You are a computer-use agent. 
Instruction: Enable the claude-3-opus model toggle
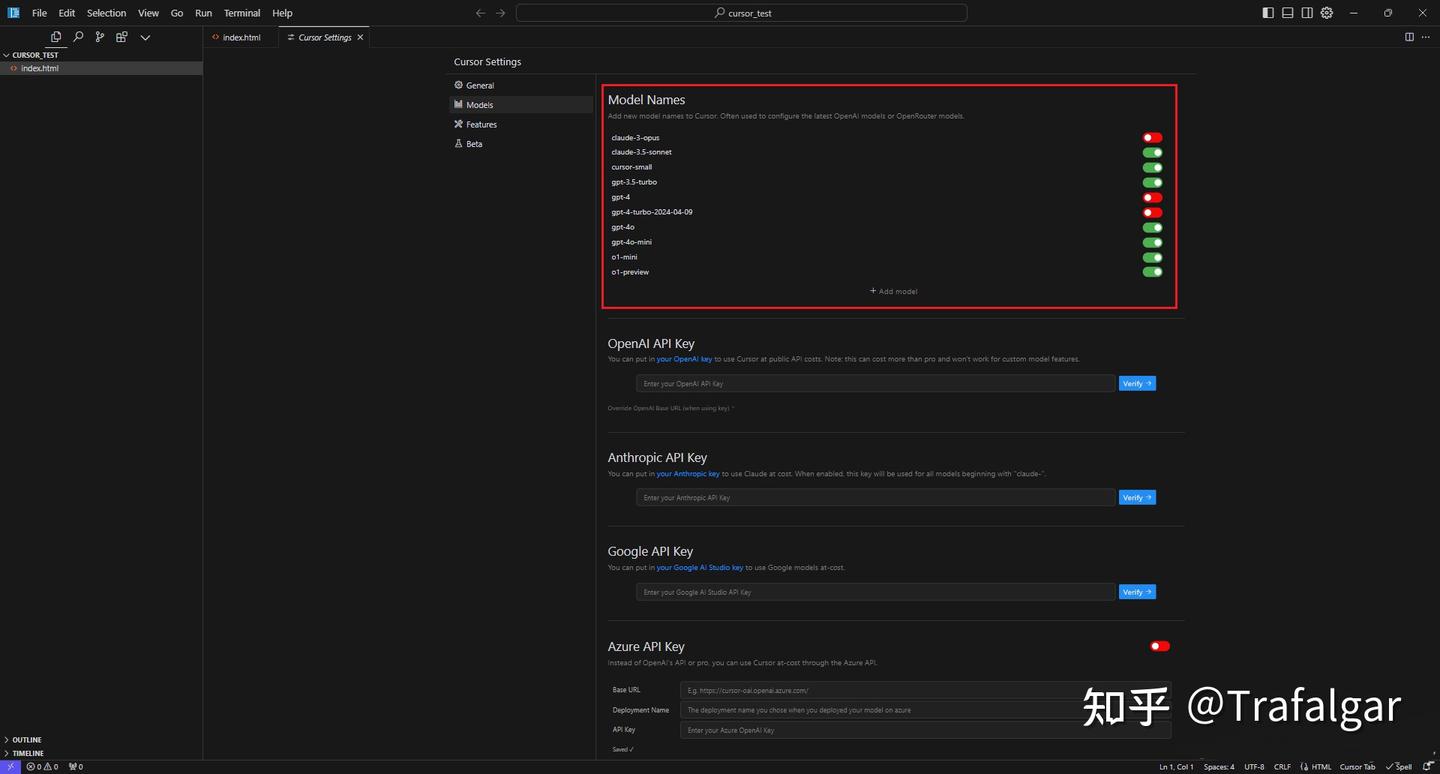tap(1152, 138)
